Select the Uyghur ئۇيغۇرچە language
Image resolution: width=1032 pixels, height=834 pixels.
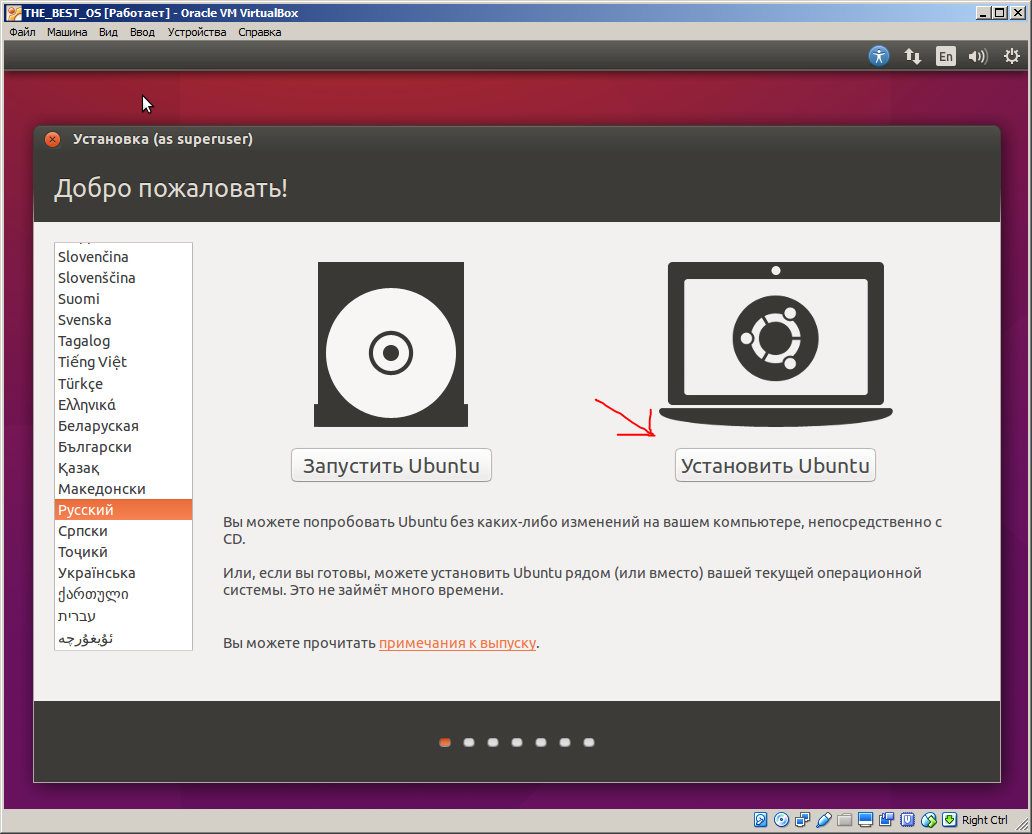pyautogui.click(x=123, y=638)
